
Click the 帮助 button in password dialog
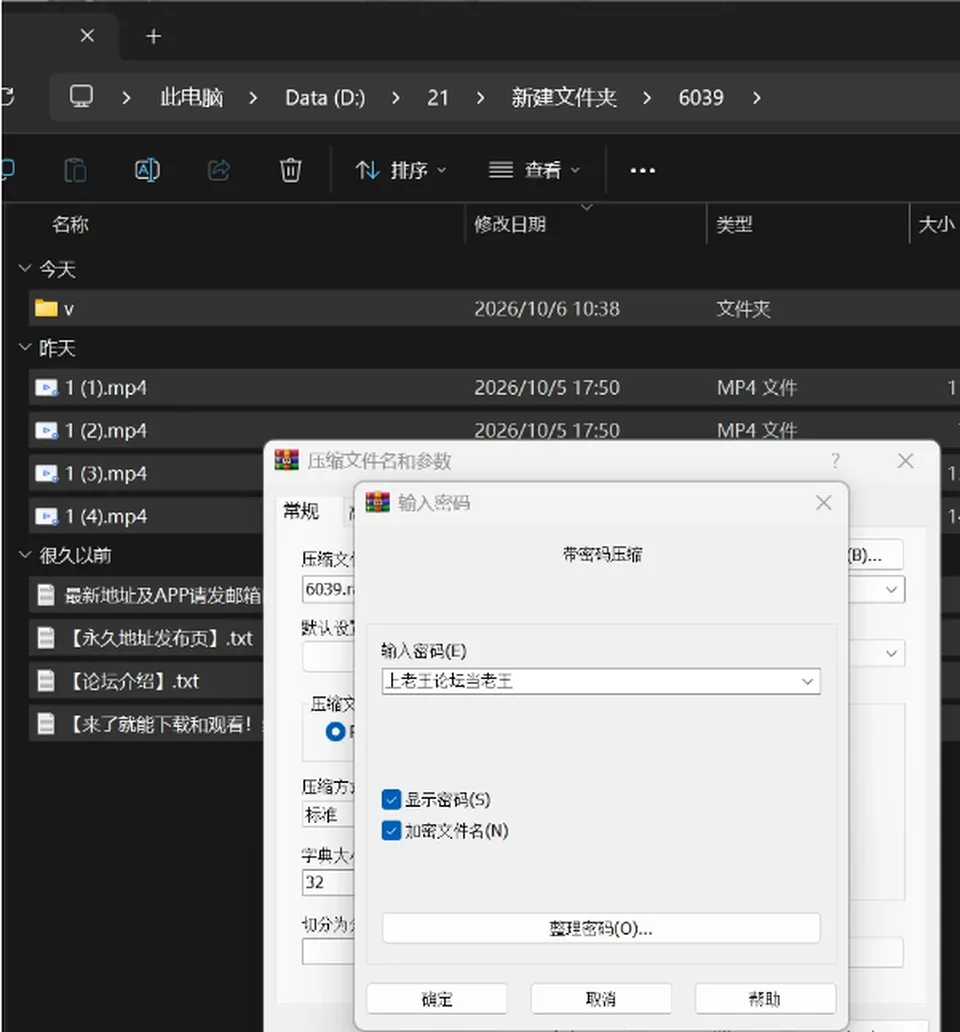click(x=765, y=999)
